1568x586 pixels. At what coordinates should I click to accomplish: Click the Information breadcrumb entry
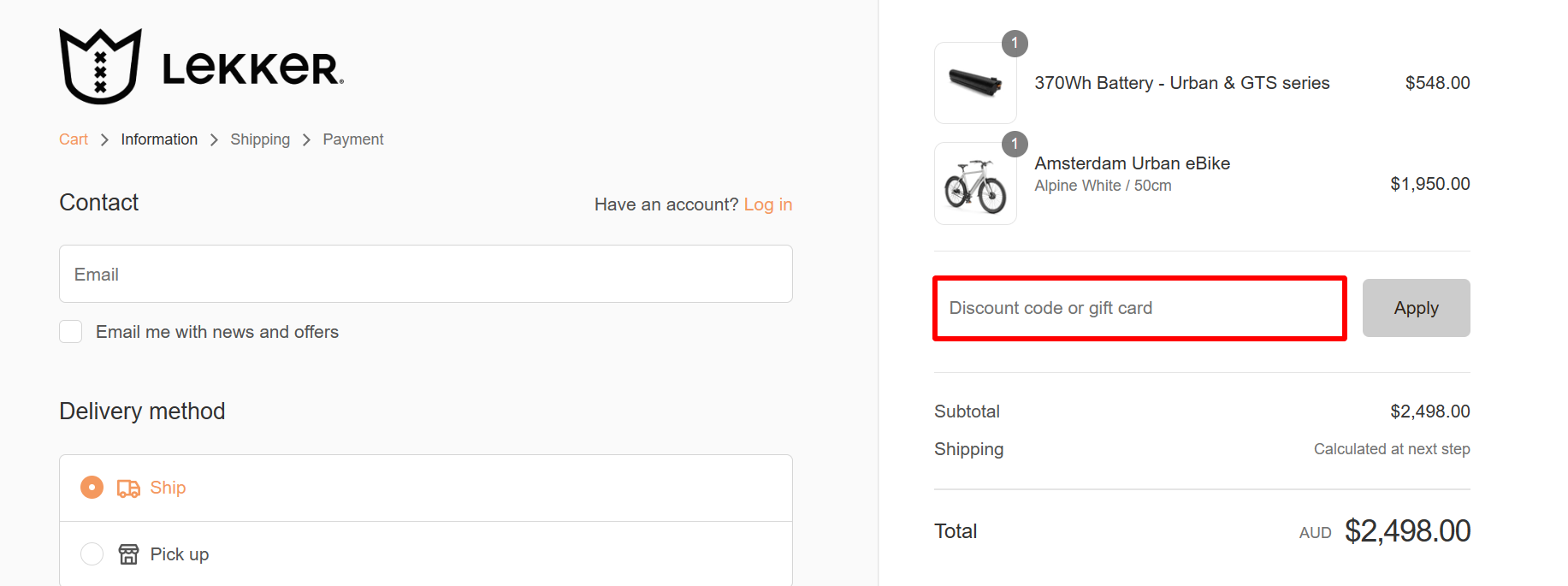(159, 139)
